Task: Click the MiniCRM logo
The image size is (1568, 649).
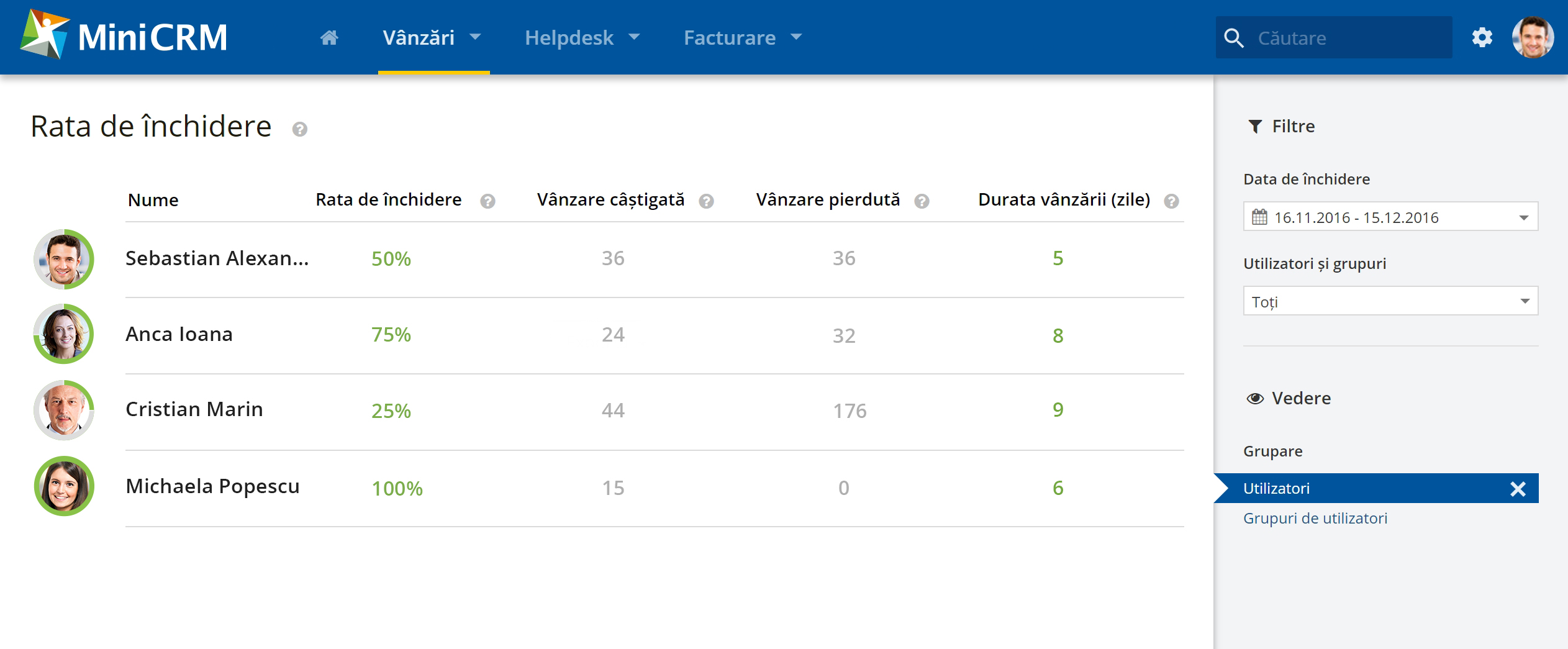Action: tap(124, 35)
